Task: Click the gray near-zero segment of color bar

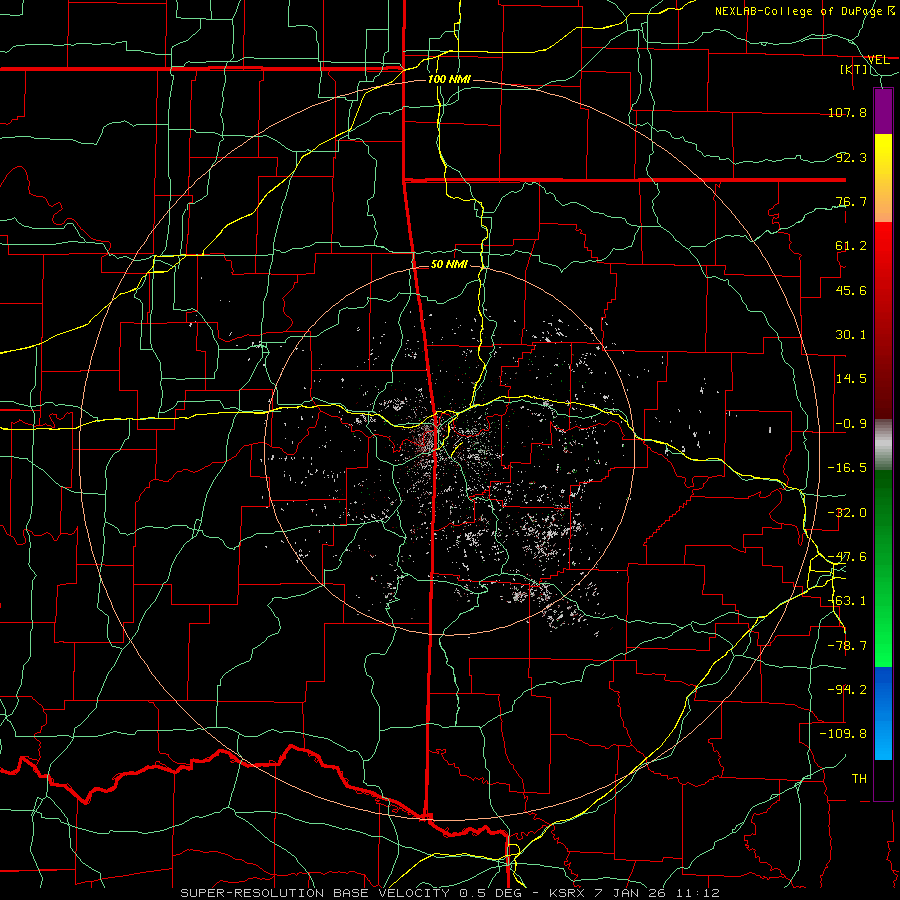Action: (x=883, y=445)
